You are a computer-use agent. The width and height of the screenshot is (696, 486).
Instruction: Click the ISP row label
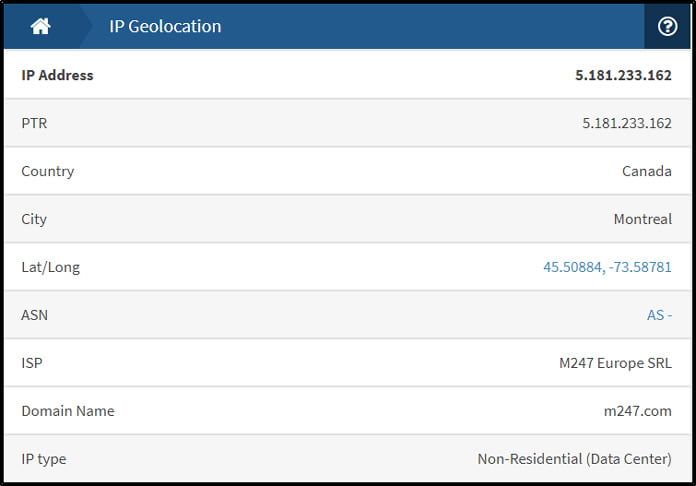(32, 363)
